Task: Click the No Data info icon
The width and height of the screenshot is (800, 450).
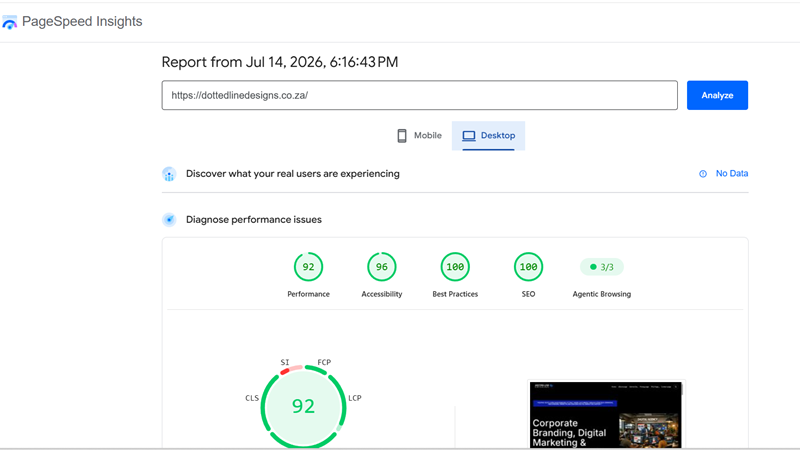Action: (703, 174)
